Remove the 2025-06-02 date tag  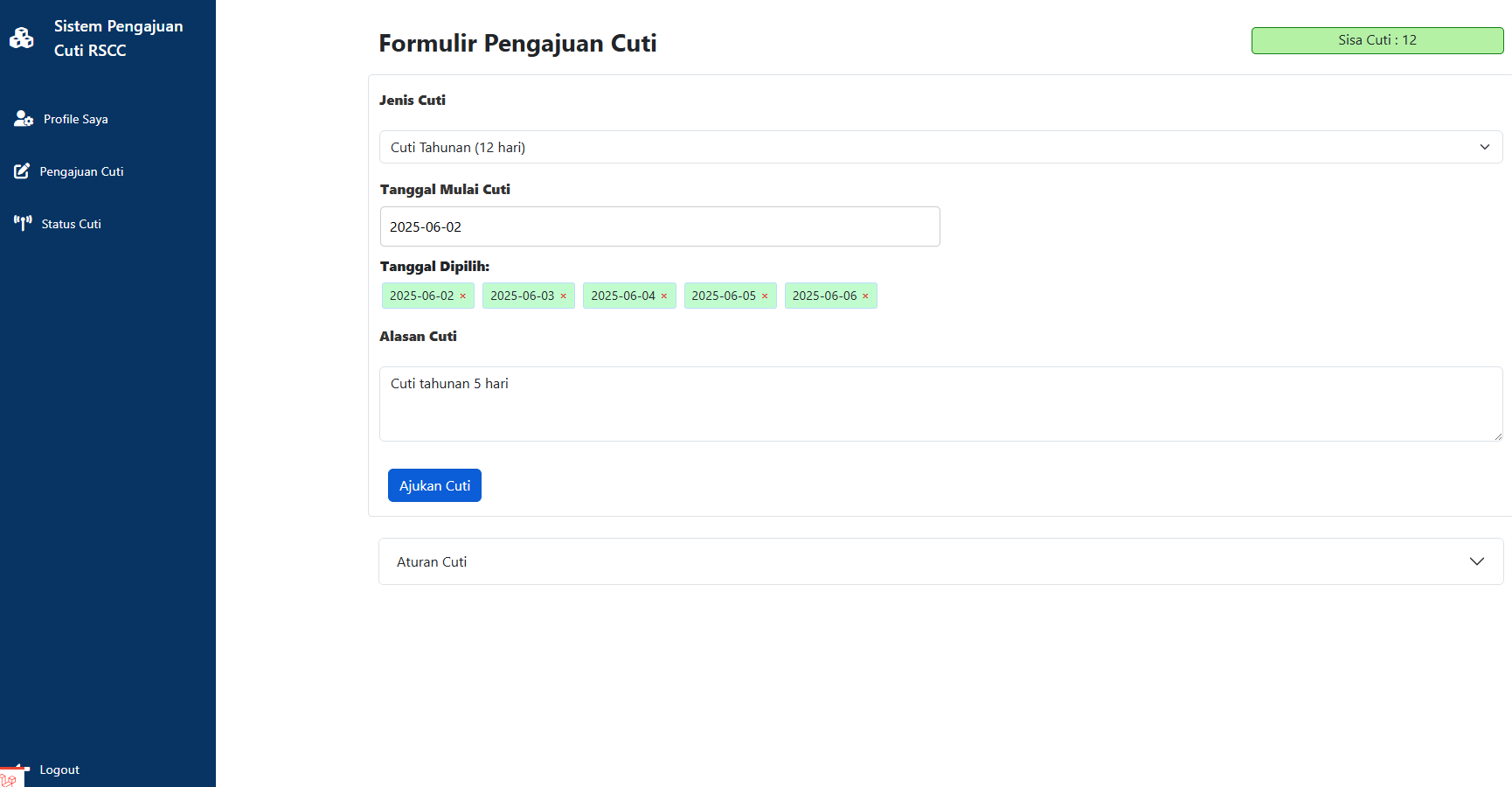tap(463, 296)
